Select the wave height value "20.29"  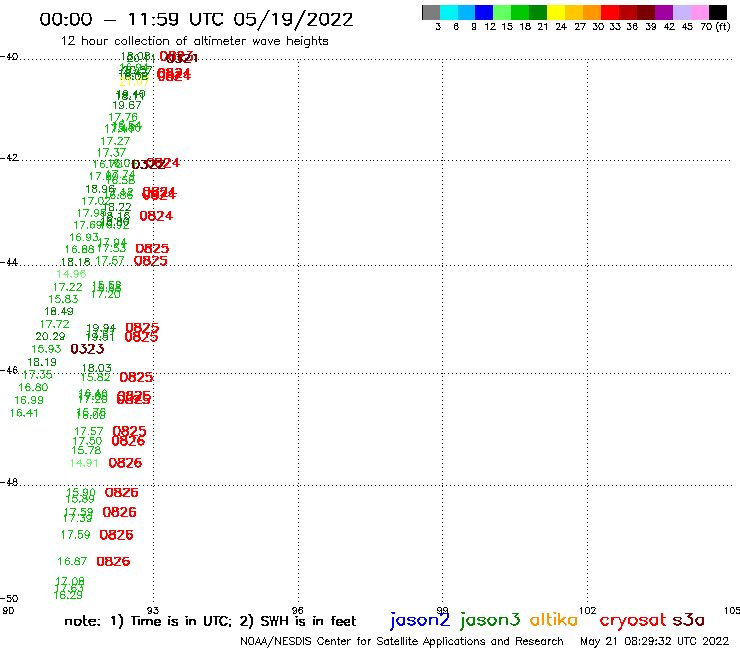[x=50, y=336]
